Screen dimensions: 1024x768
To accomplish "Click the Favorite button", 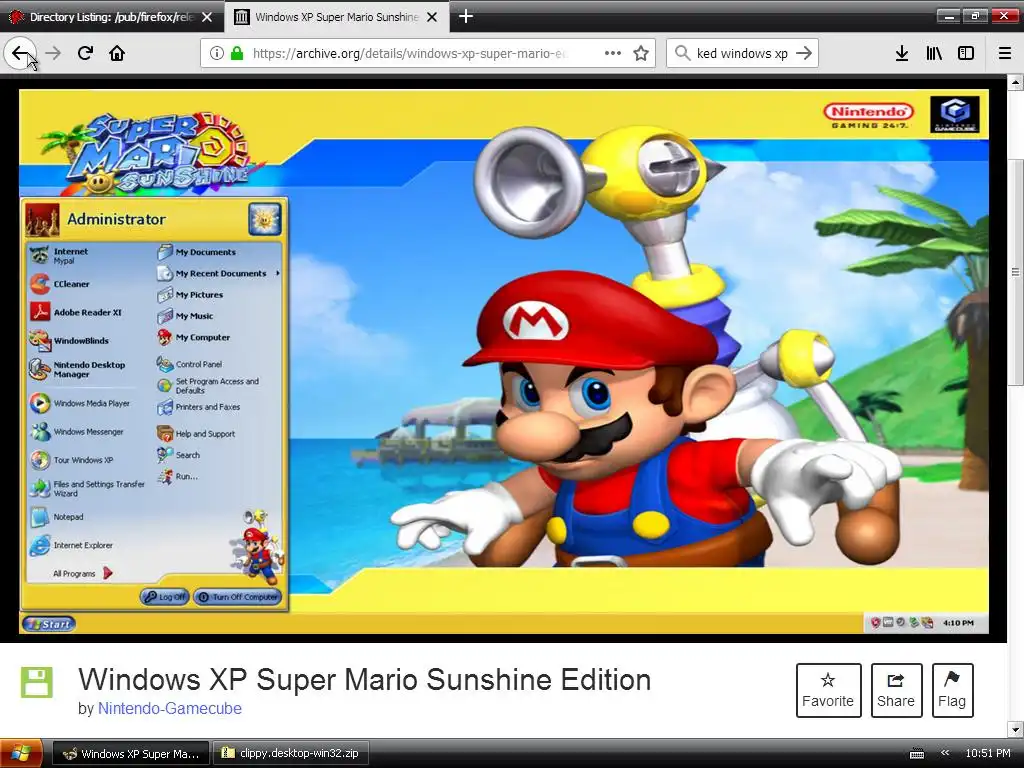I will 828,690.
